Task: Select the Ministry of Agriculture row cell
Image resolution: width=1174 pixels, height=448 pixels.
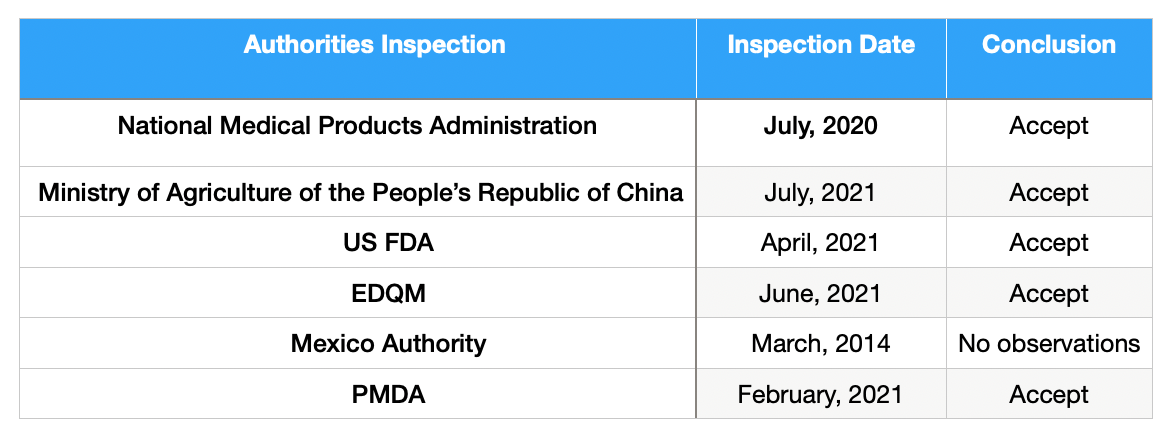Action: [358, 192]
